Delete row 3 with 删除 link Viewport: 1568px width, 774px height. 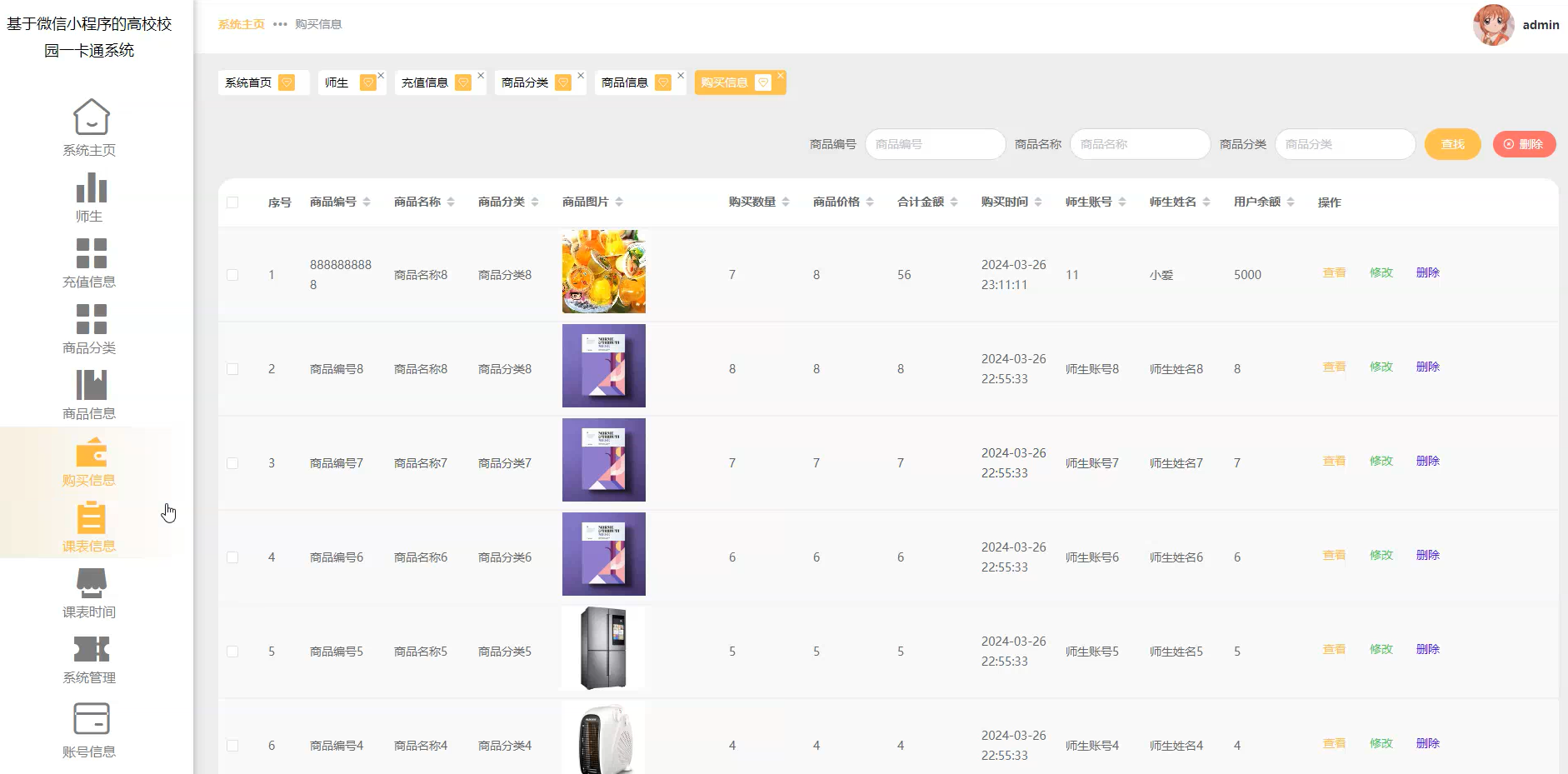[1427, 462]
